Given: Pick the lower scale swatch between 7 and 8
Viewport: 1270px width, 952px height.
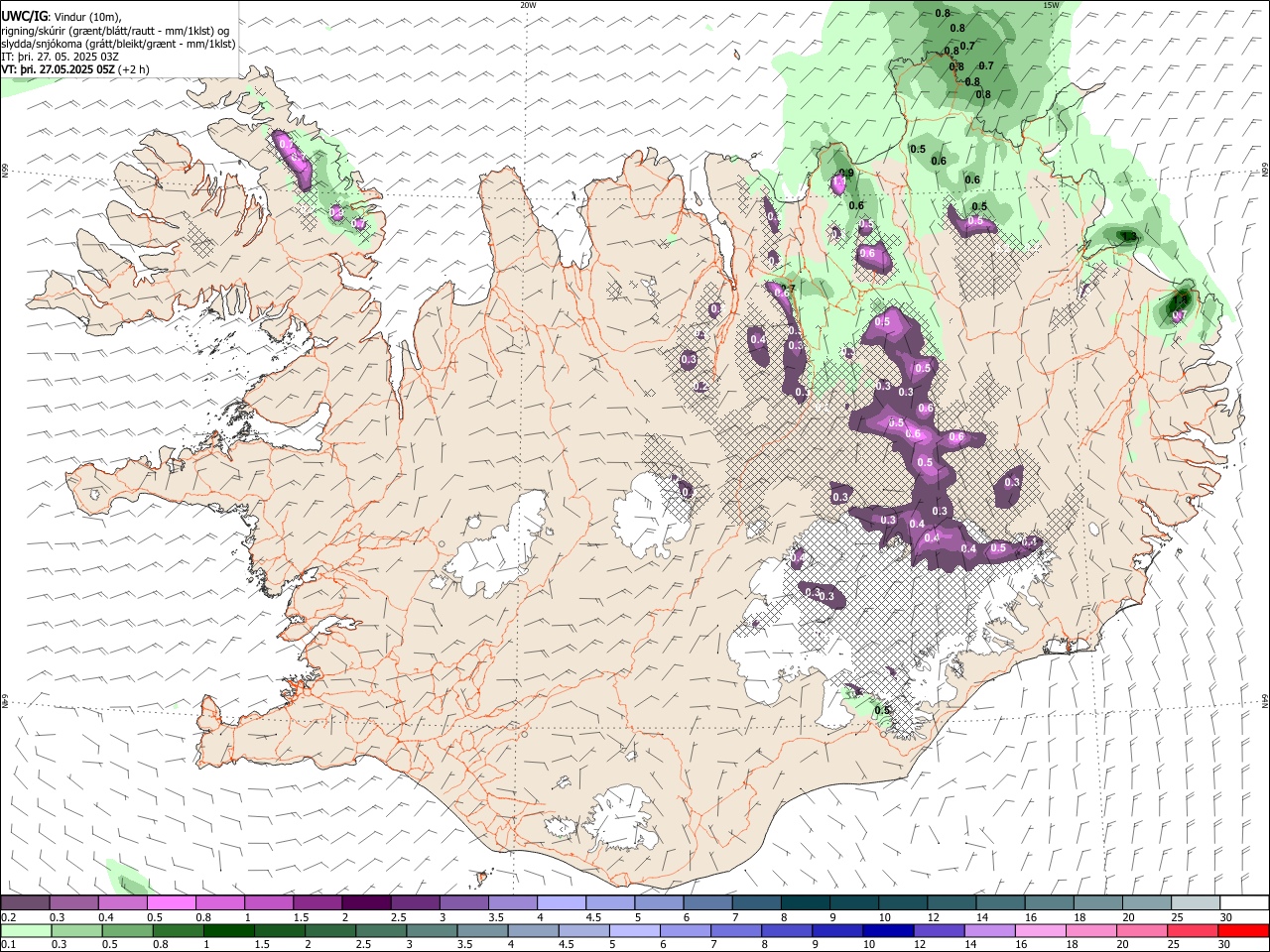Looking at the screenshot, I should click(x=738, y=931).
